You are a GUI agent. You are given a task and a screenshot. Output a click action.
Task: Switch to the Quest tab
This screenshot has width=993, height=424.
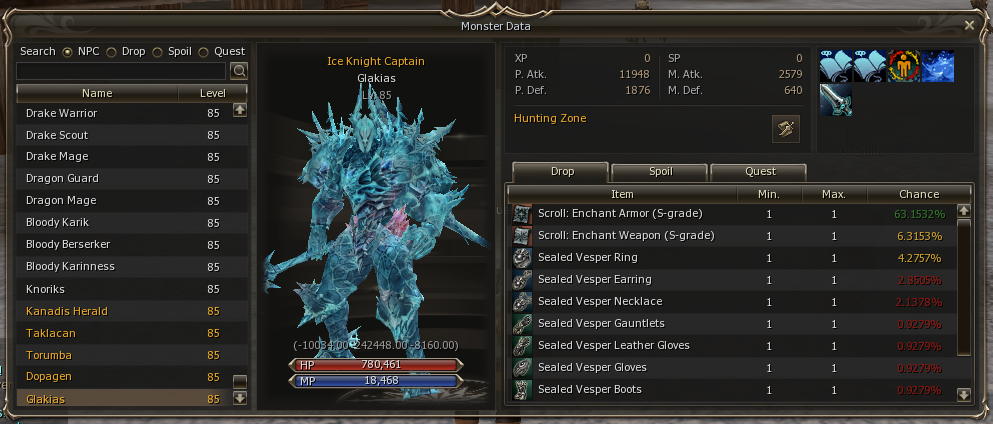point(759,172)
